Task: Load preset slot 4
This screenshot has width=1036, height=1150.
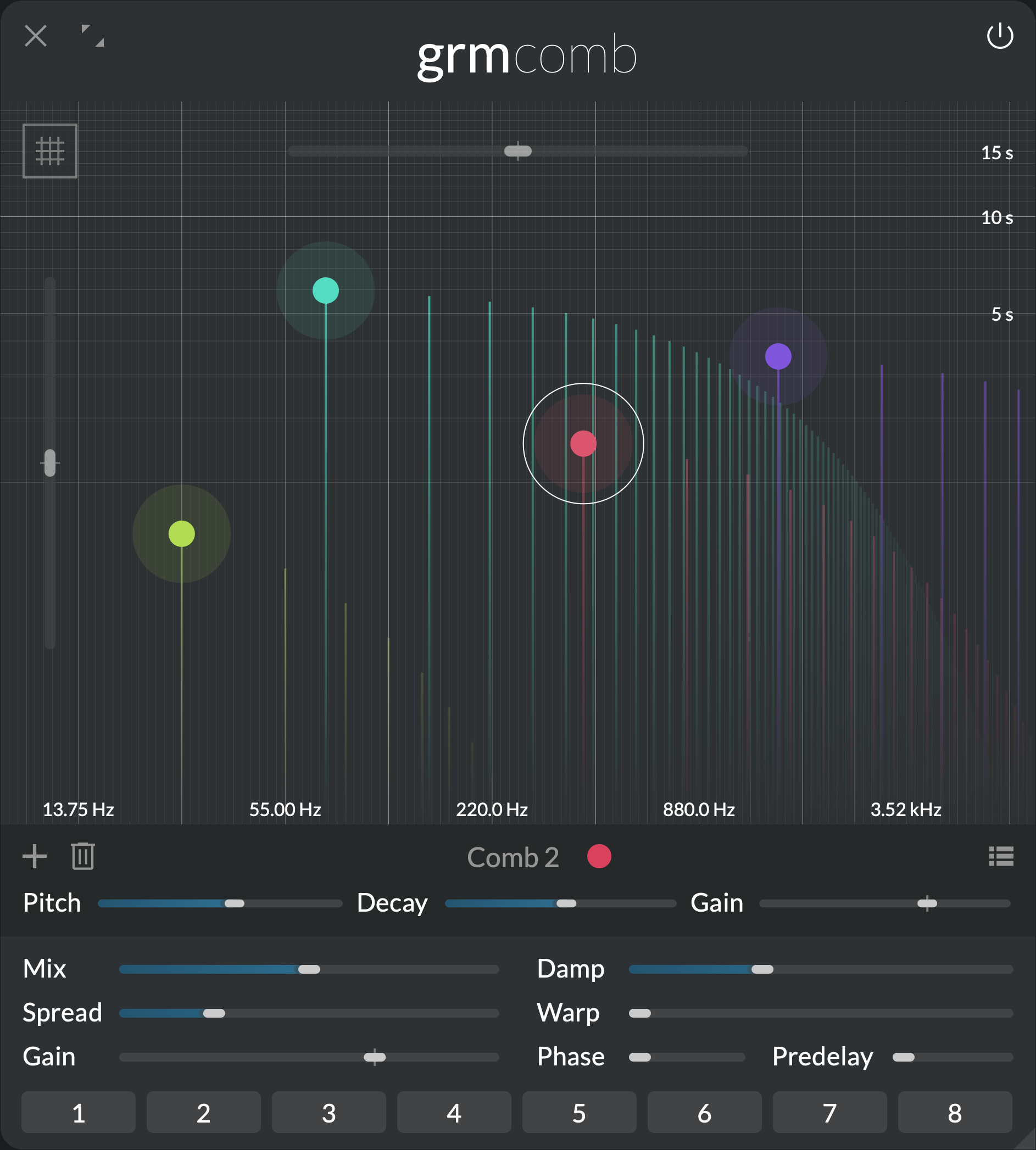Action: pyautogui.click(x=454, y=1113)
